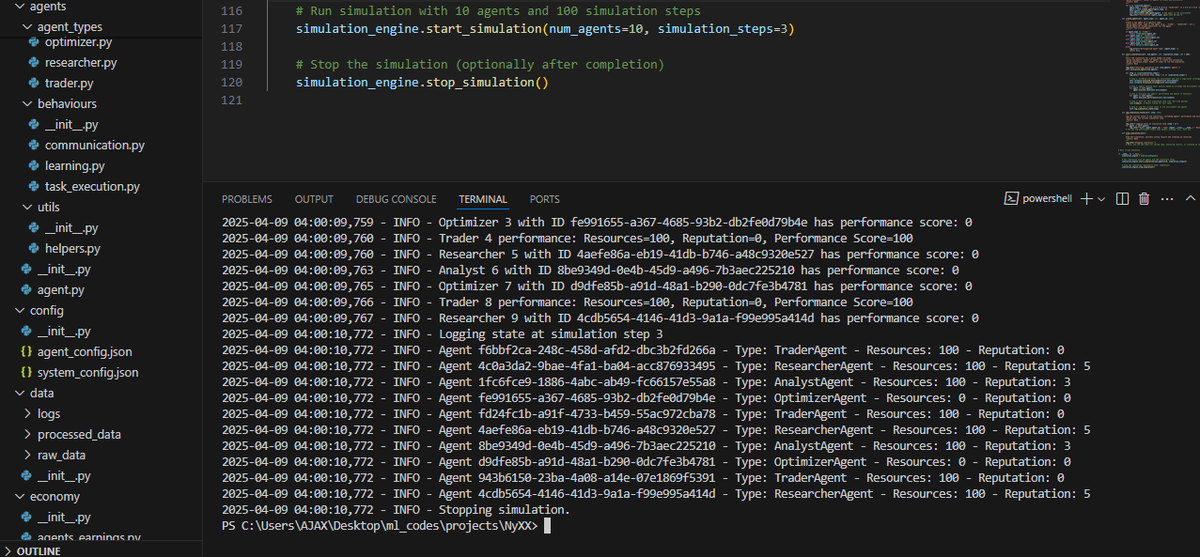Click the simulation_engine.start_simulation code line

545,29
